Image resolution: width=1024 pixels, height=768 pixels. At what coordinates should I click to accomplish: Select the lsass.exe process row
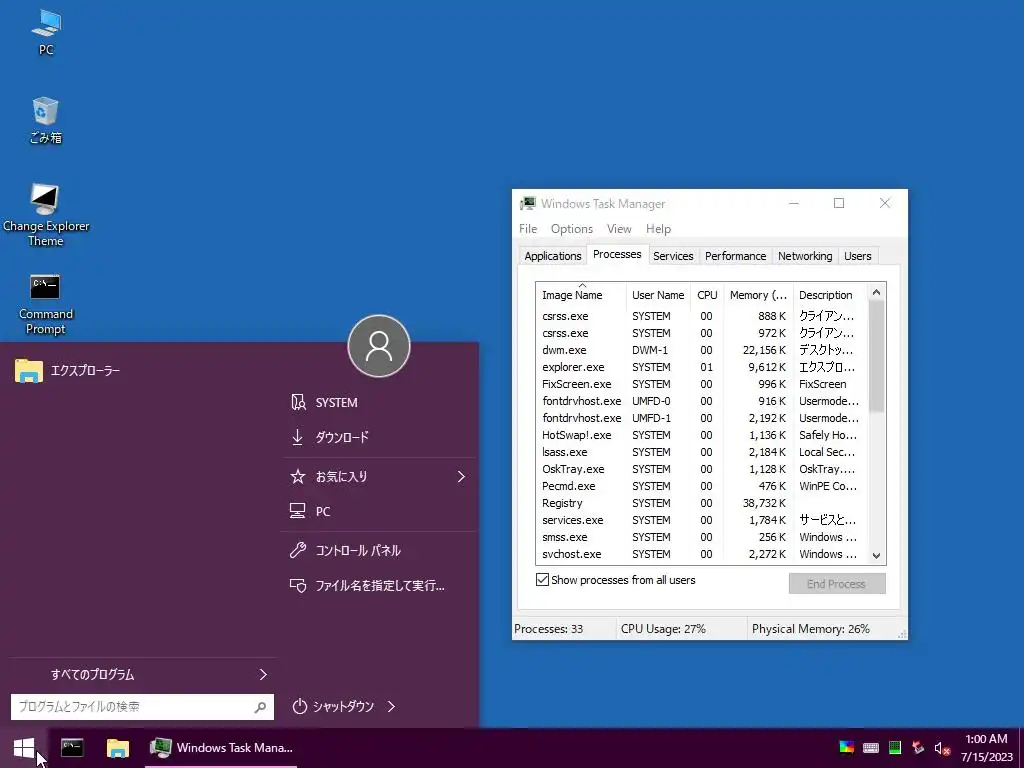702,452
